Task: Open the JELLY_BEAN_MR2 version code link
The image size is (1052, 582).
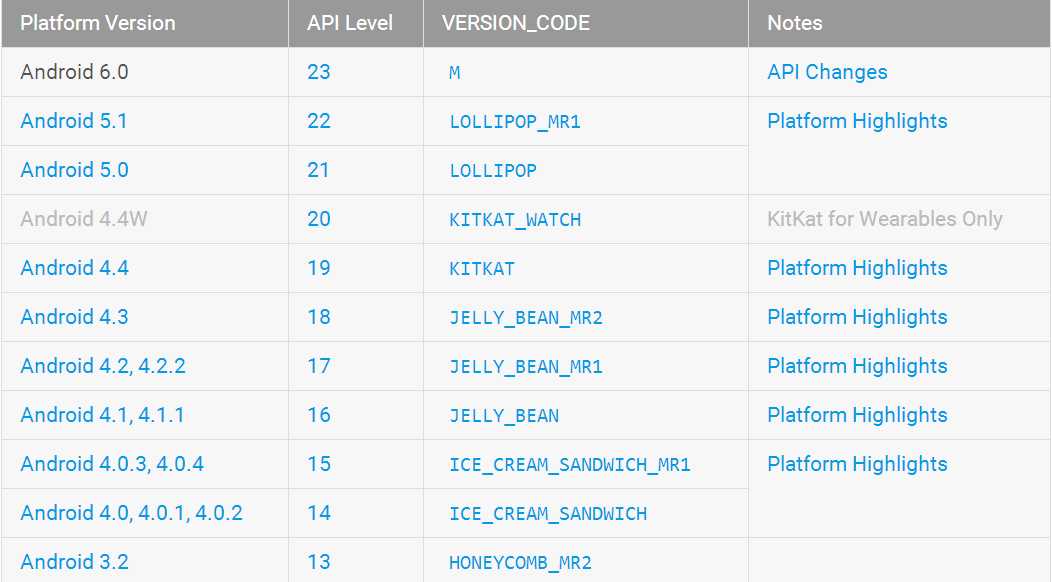Action: tap(526, 318)
